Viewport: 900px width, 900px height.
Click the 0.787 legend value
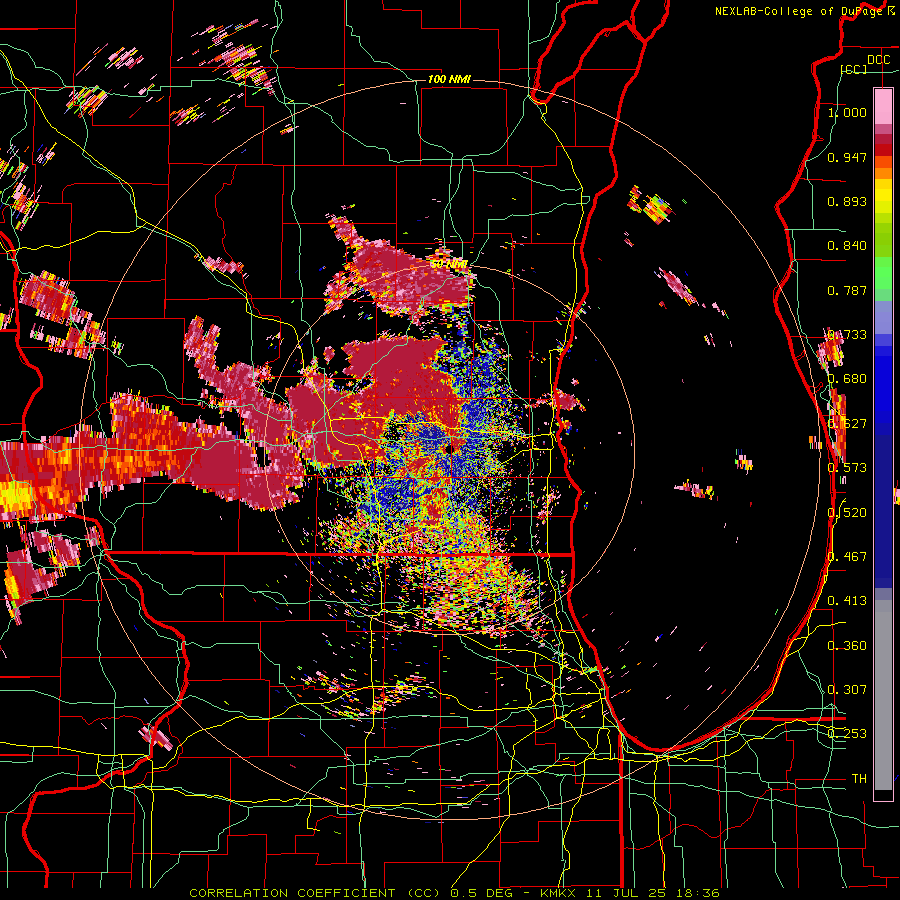(x=847, y=290)
